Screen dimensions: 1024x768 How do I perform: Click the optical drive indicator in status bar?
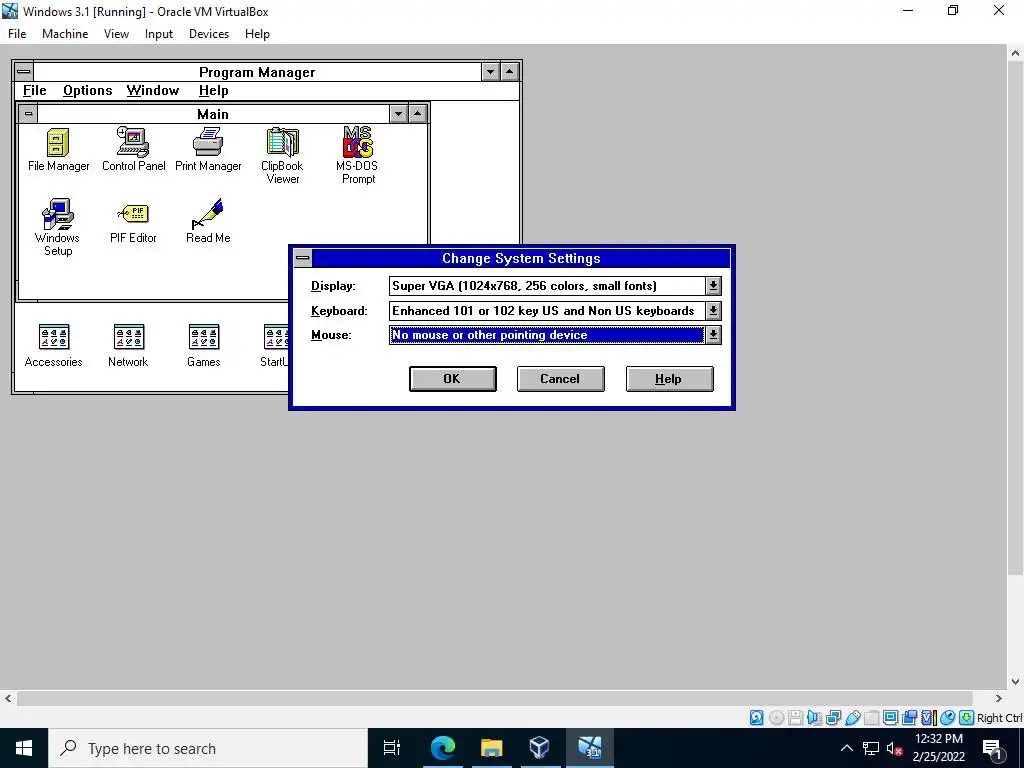(x=776, y=718)
